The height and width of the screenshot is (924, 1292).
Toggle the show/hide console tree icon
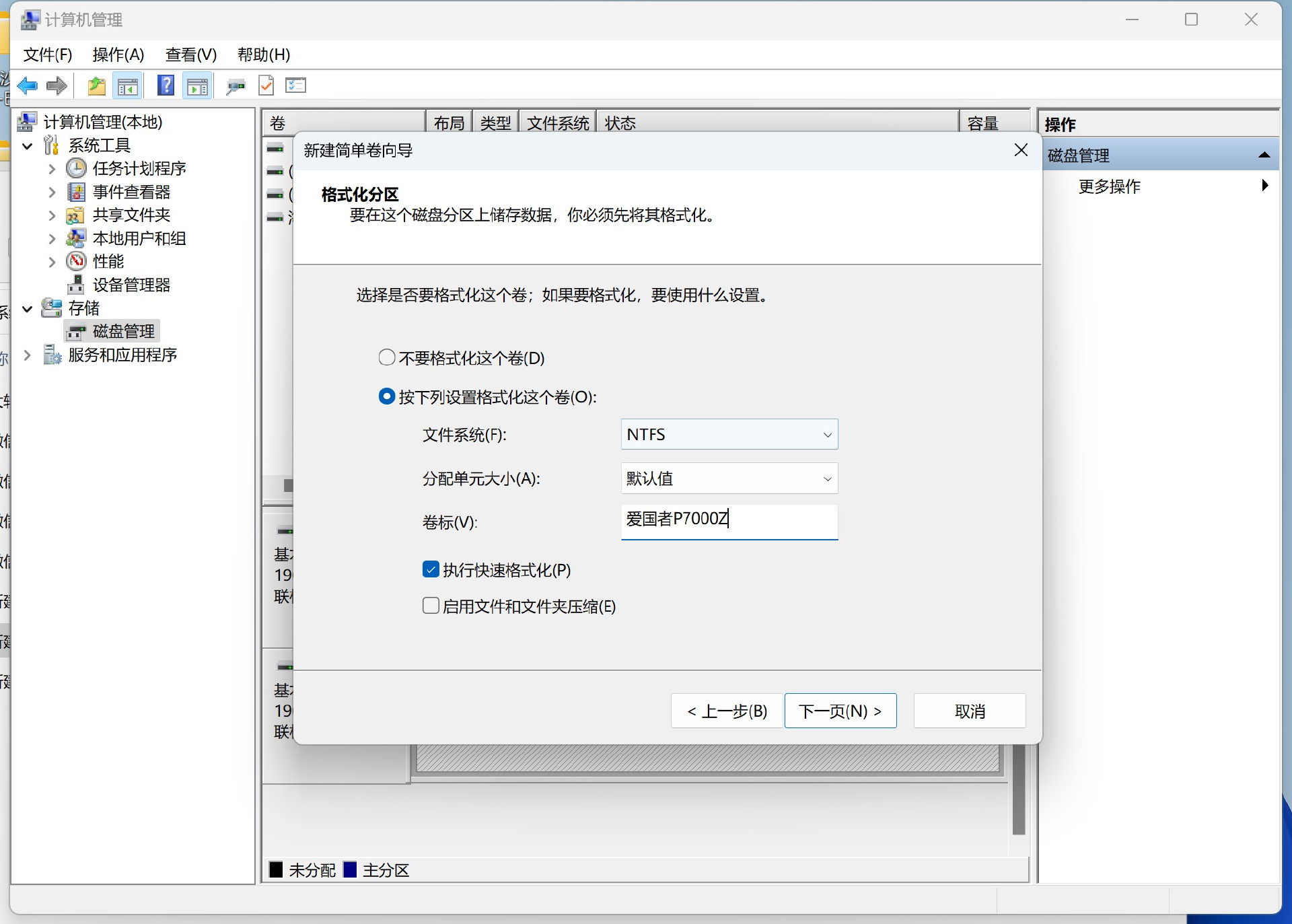pyautogui.click(x=127, y=85)
